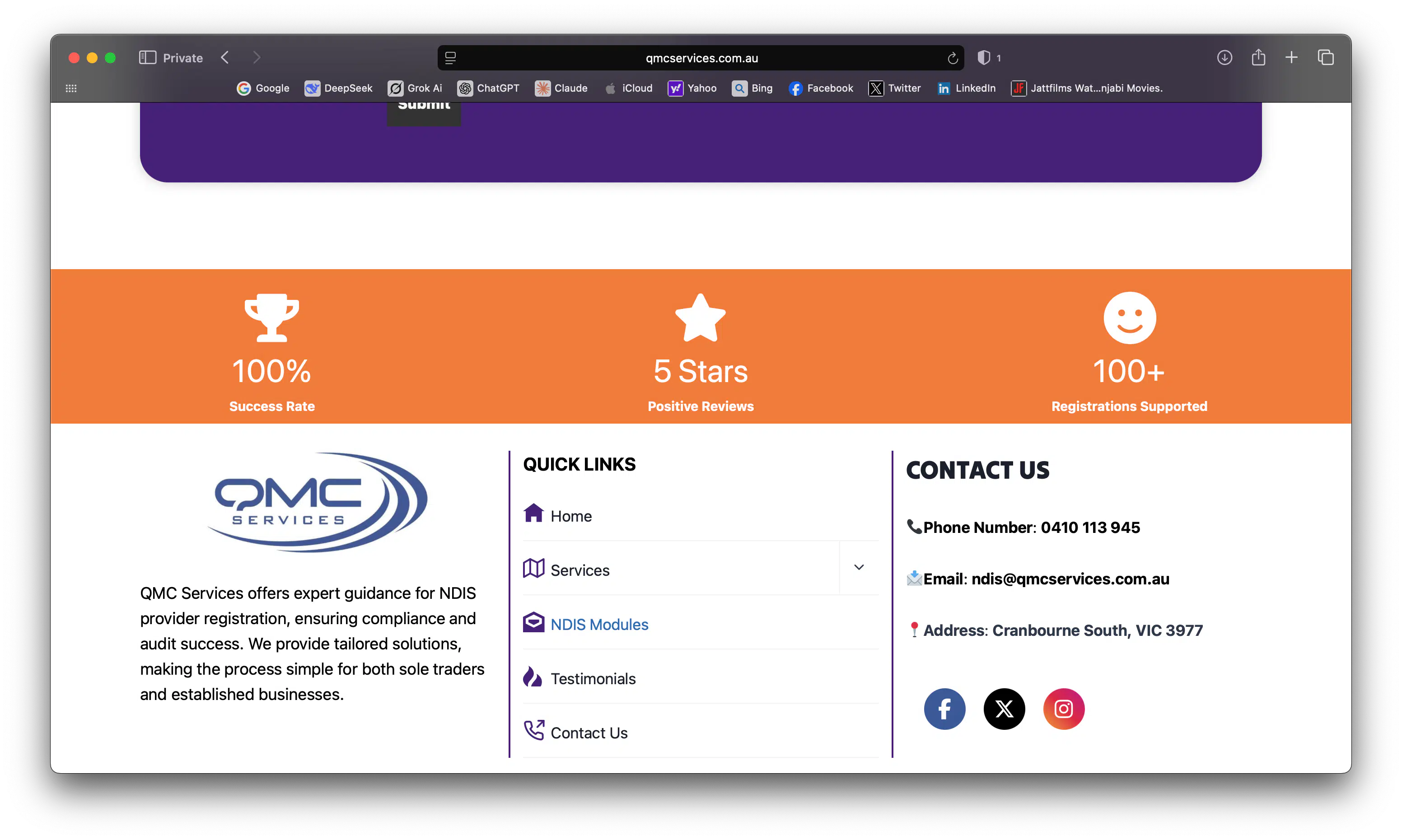Click the share icon in the toolbar
The width and height of the screenshot is (1402, 840).
coord(1258,57)
